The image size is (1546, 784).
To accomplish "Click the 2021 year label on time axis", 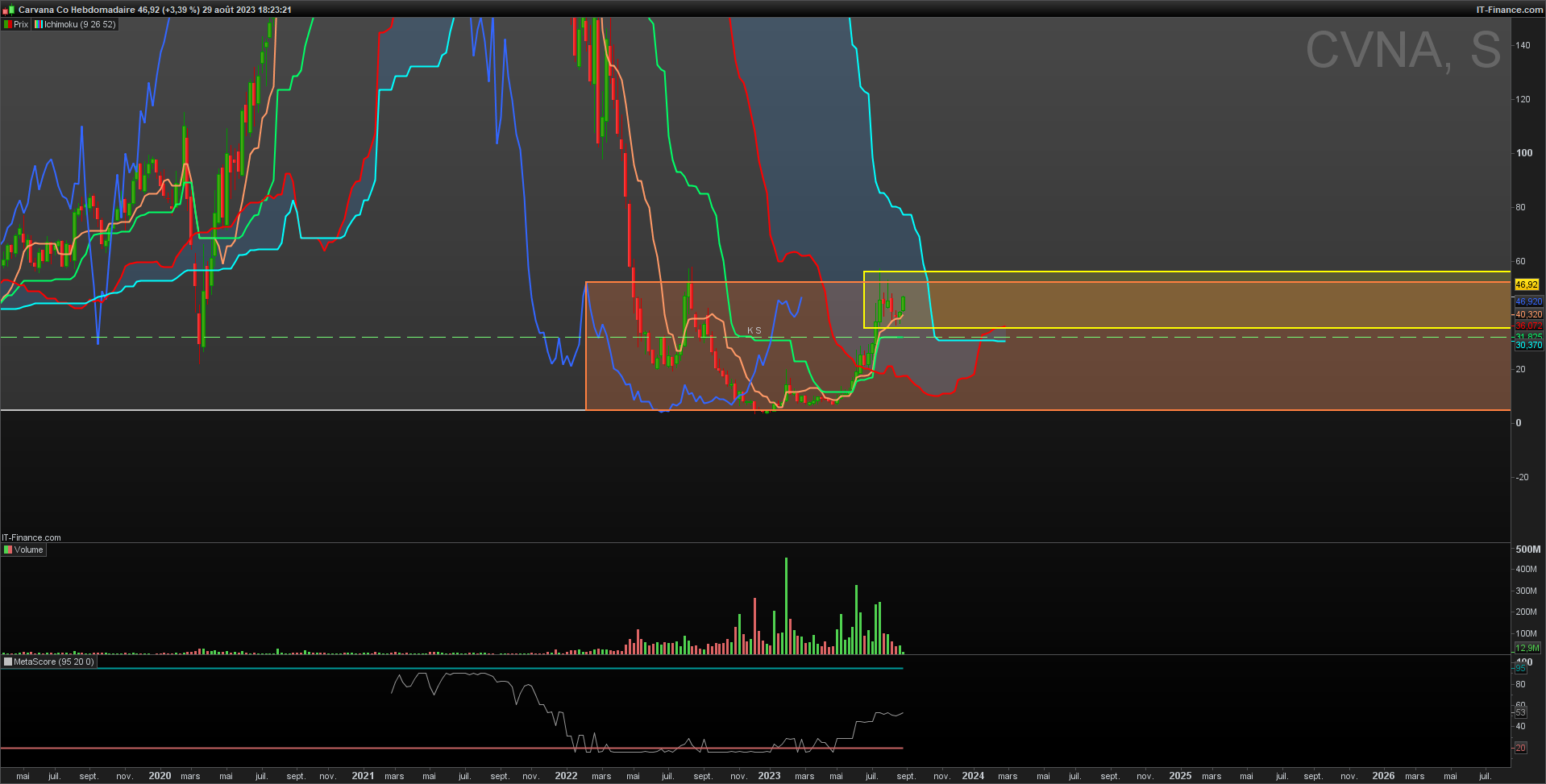I will 363,776.
